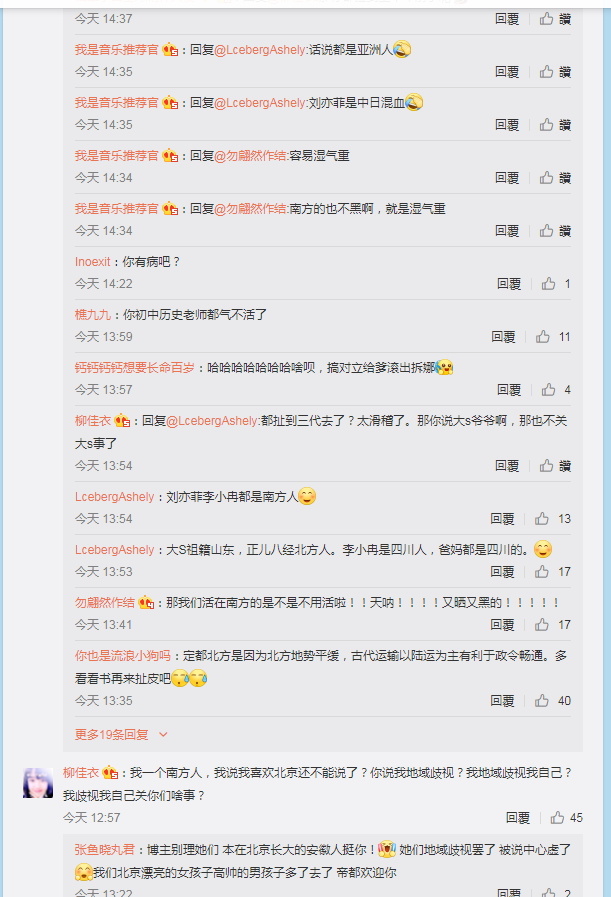Open 我是音乐推荐官 profile in 亚洲人 reply
This screenshot has height=897, width=611.
116,50
